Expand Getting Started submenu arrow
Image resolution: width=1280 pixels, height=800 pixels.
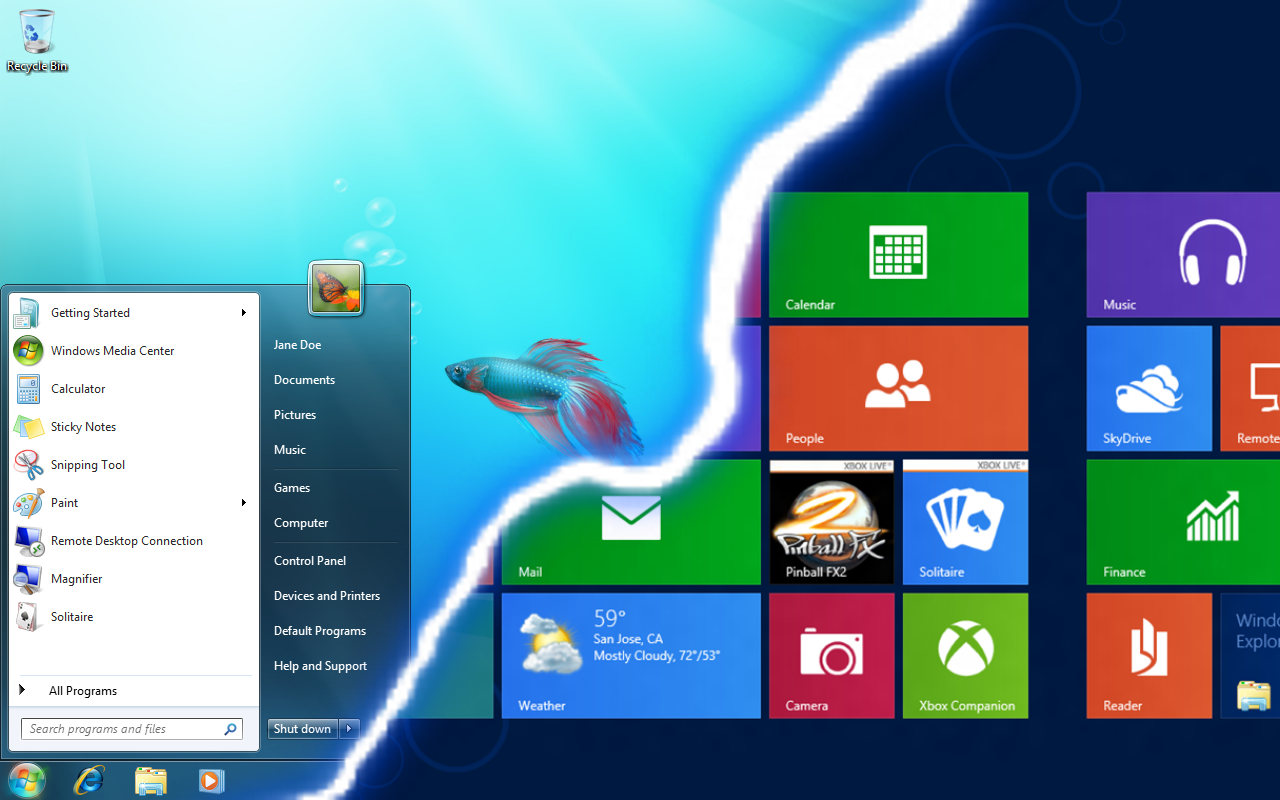click(x=243, y=313)
